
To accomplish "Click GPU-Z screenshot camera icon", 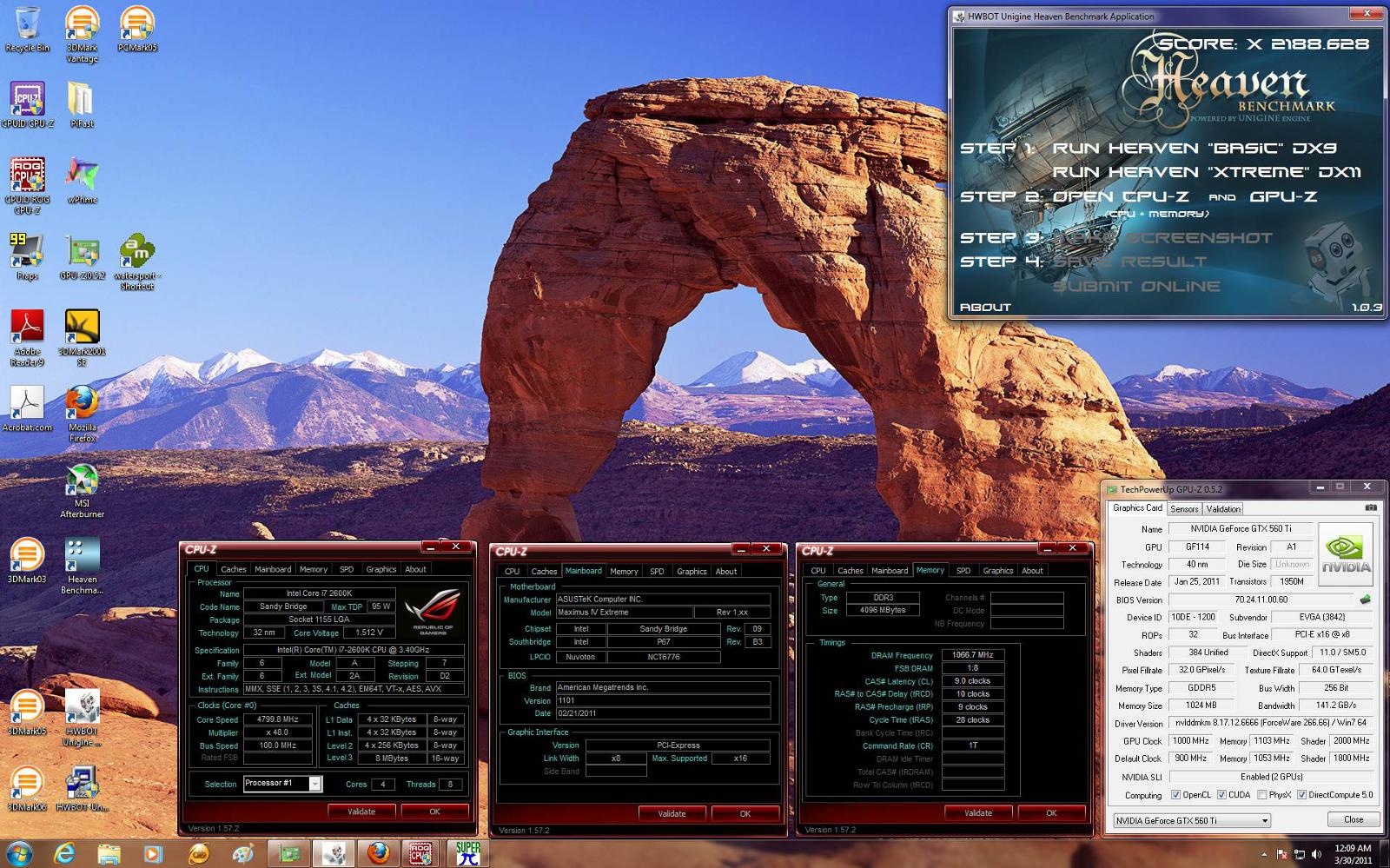I will pyautogui.click(x=1370, y=508).
